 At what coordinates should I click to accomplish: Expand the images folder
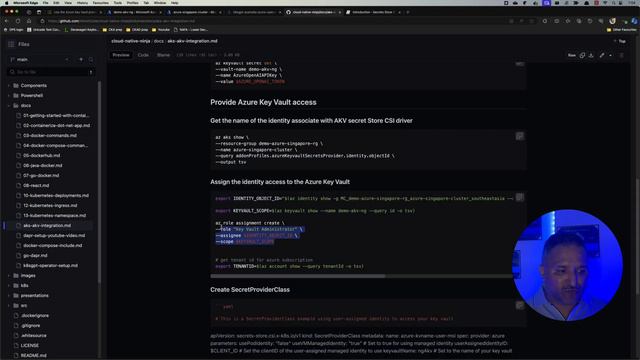28,276
